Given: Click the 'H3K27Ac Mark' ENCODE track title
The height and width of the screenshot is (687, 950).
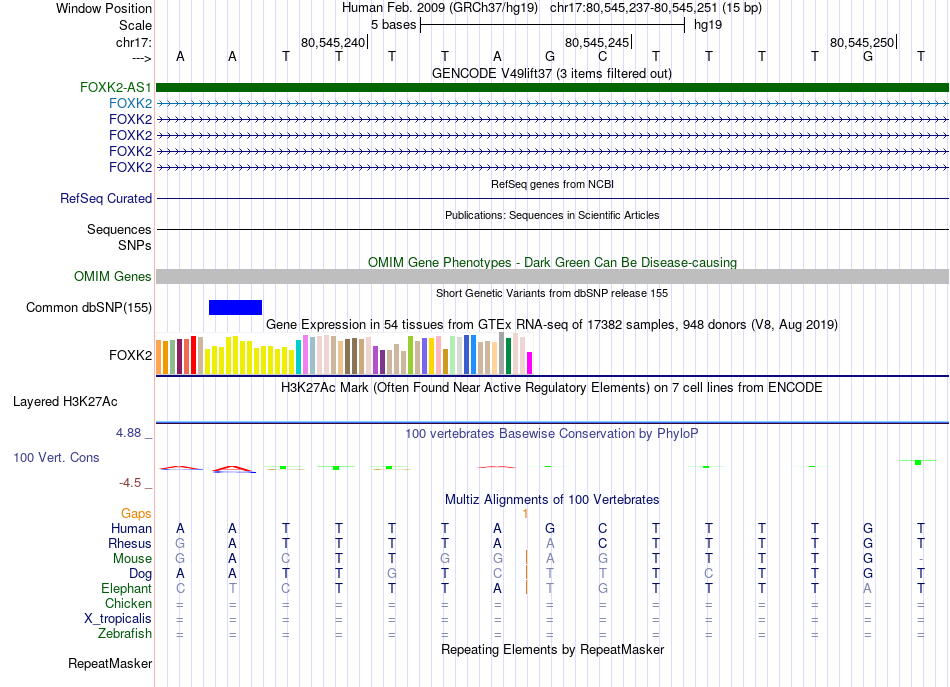Looking at the screenshot, I should pos(552,387).
